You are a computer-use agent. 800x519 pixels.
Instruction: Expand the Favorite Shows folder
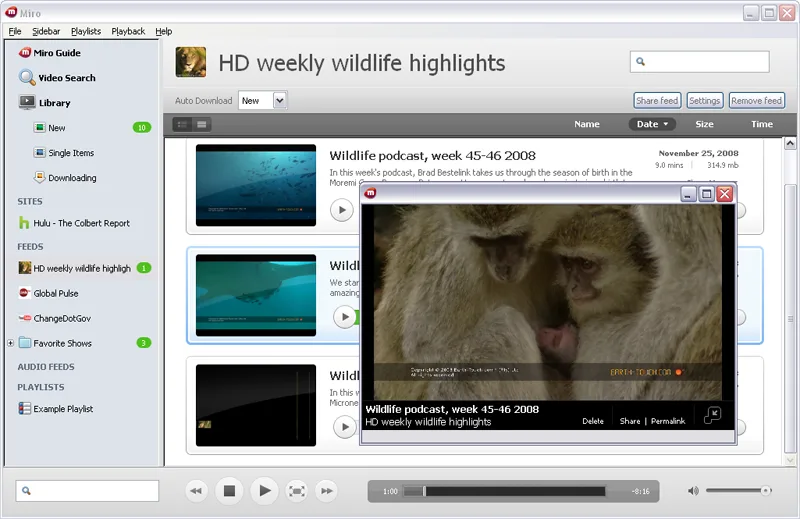(x=10, y=343)
